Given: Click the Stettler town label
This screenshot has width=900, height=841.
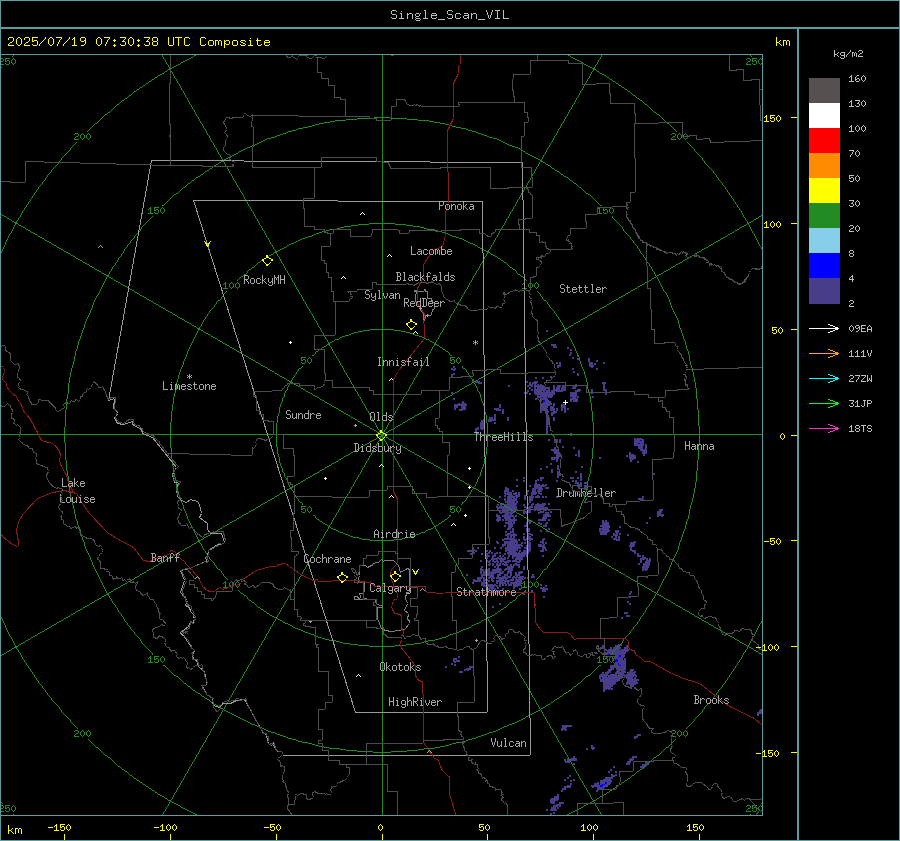Looking at the screenshot, I should tap(583, 289).
